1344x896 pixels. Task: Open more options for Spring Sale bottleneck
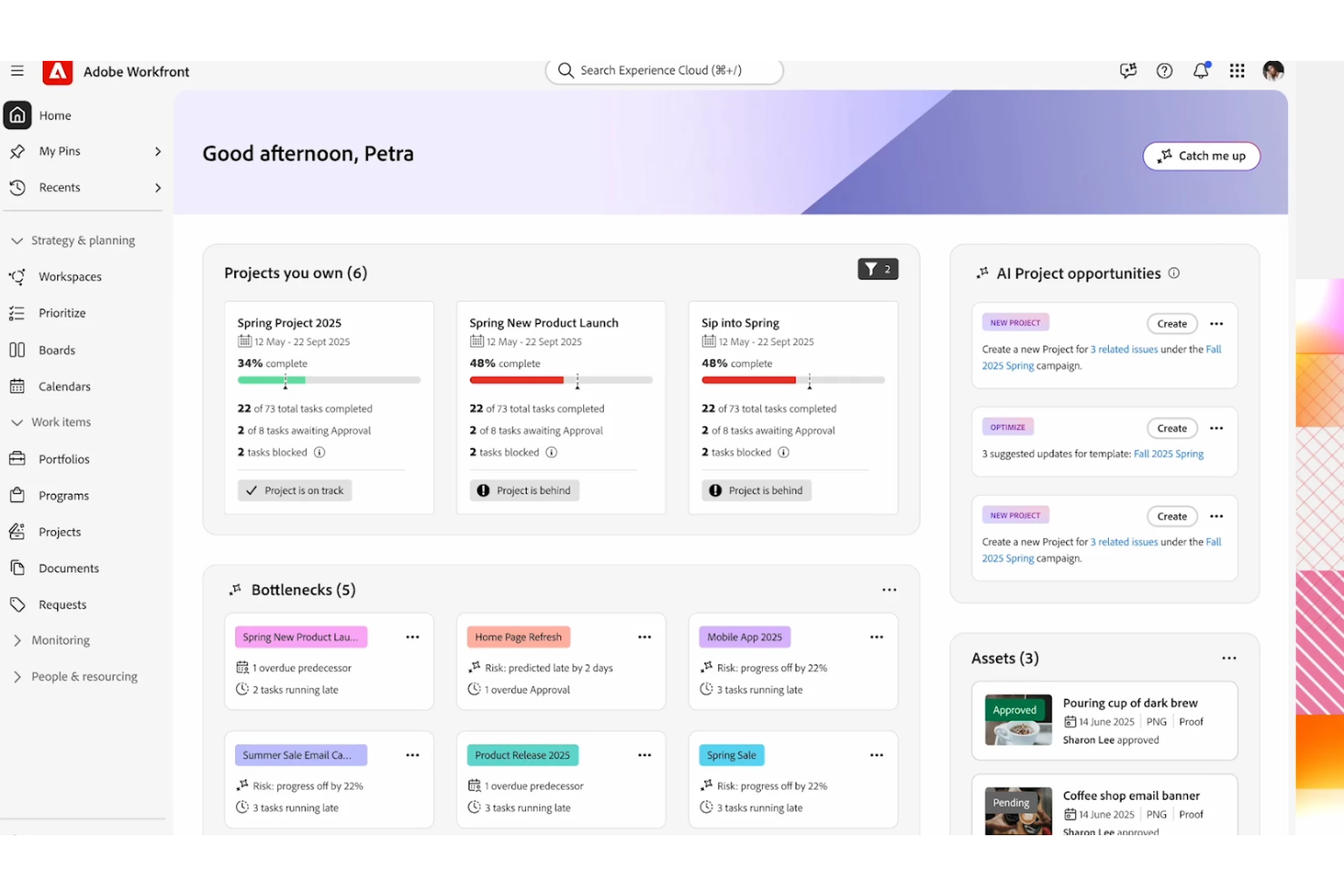point(876,755)
